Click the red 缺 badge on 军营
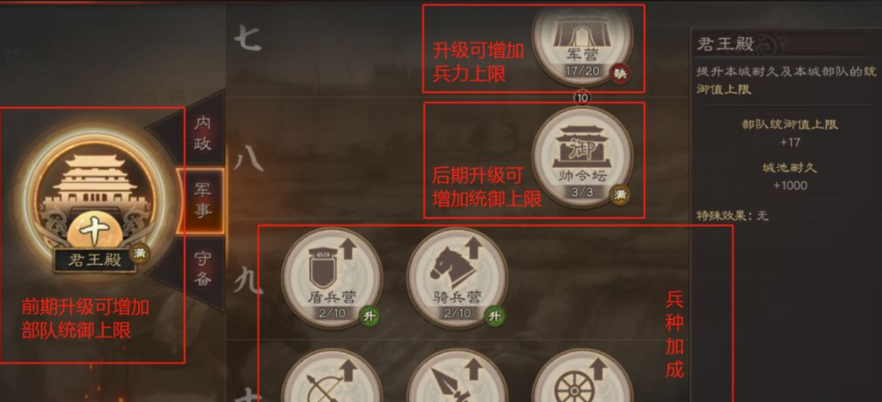Image resolution: width=882 pixels, height=402 pixels. [621, 73]
